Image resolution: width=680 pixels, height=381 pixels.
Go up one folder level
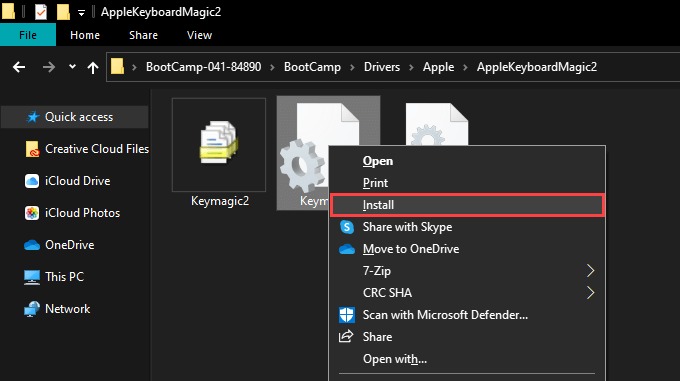click(93, 67)
